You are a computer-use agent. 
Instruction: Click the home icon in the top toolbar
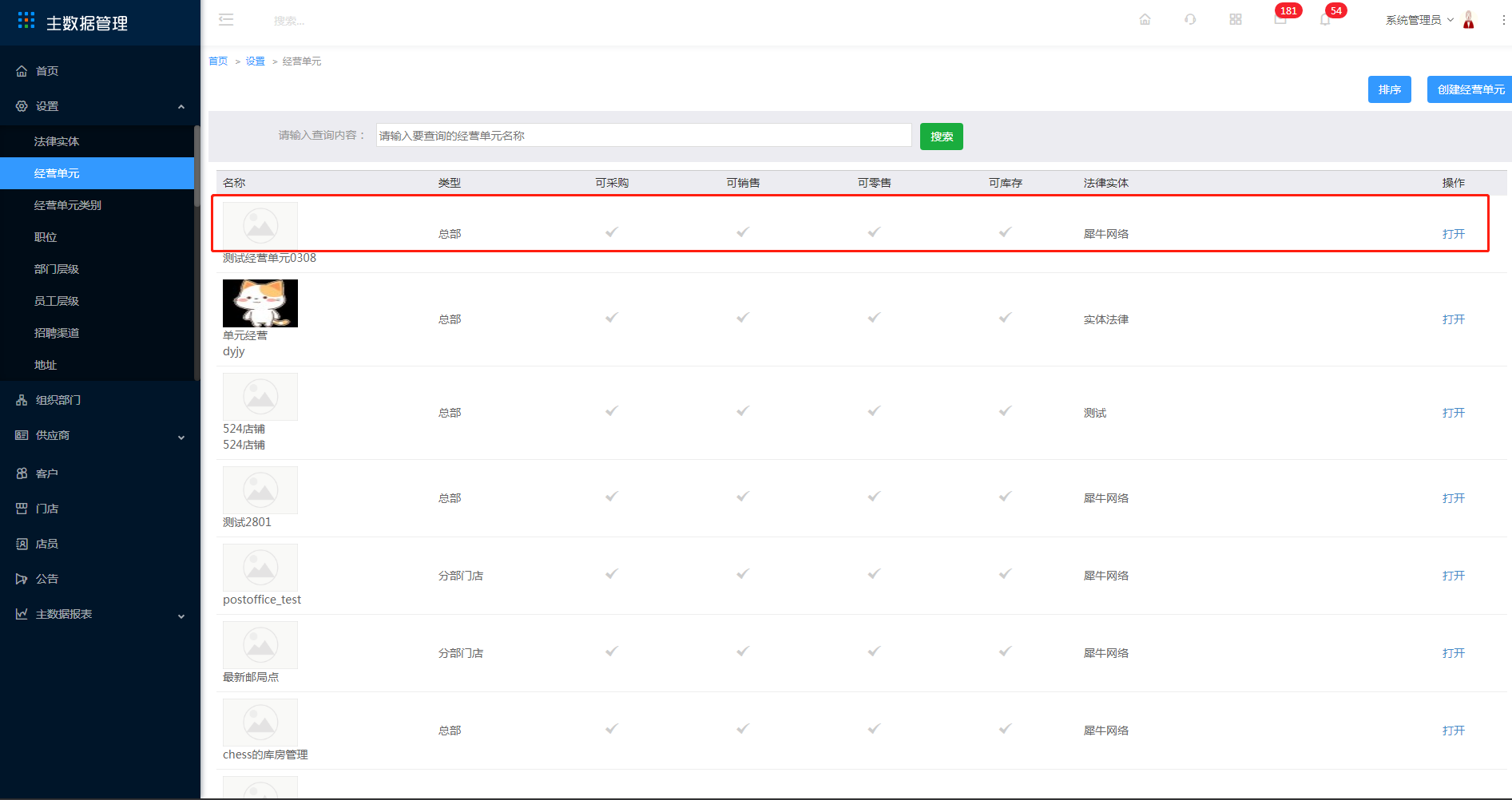point(1145,19)
